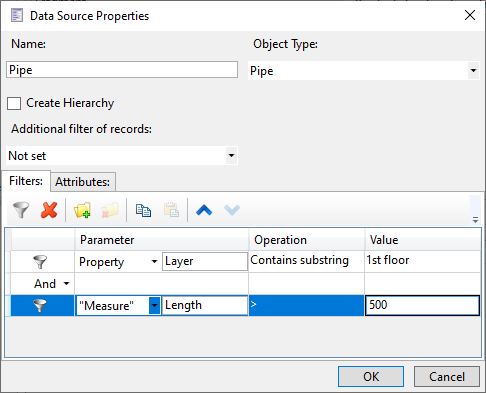This screenshot has width=486, height=393.
Task: Click the dialog title document icon
Action: coord(17,15)
